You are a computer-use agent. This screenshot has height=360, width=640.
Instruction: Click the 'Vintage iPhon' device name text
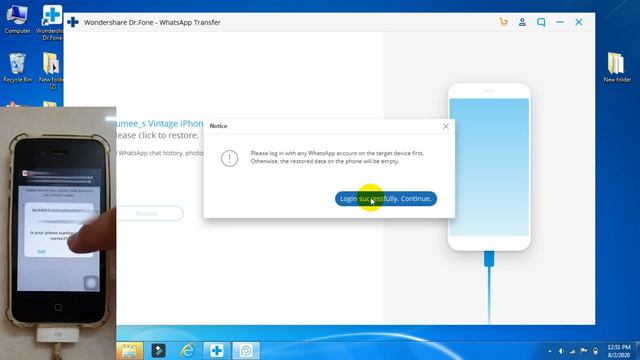click(x=176, y=123)
